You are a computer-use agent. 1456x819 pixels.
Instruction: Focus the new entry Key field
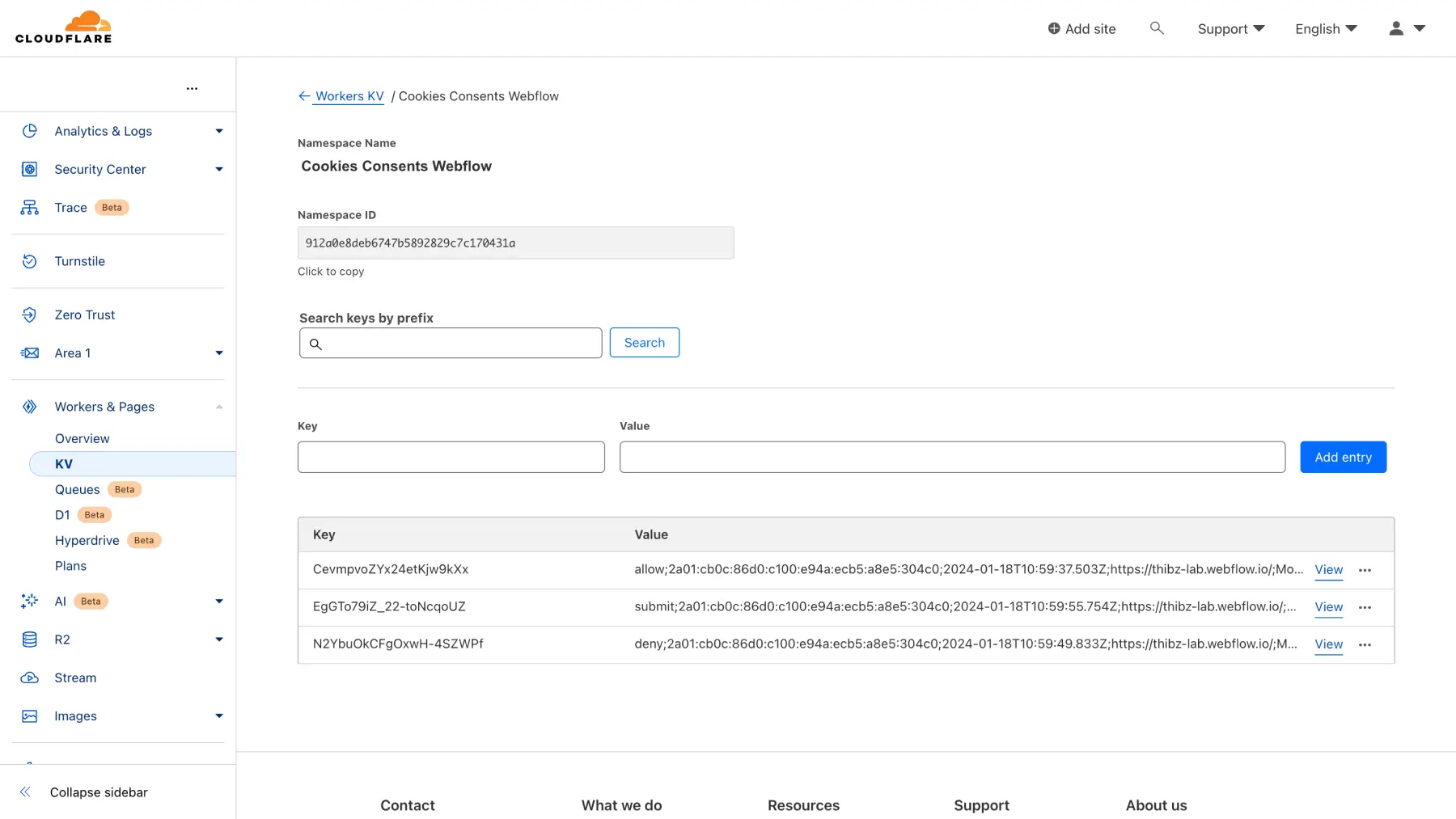pyautogui.click(x=451, y=457)
